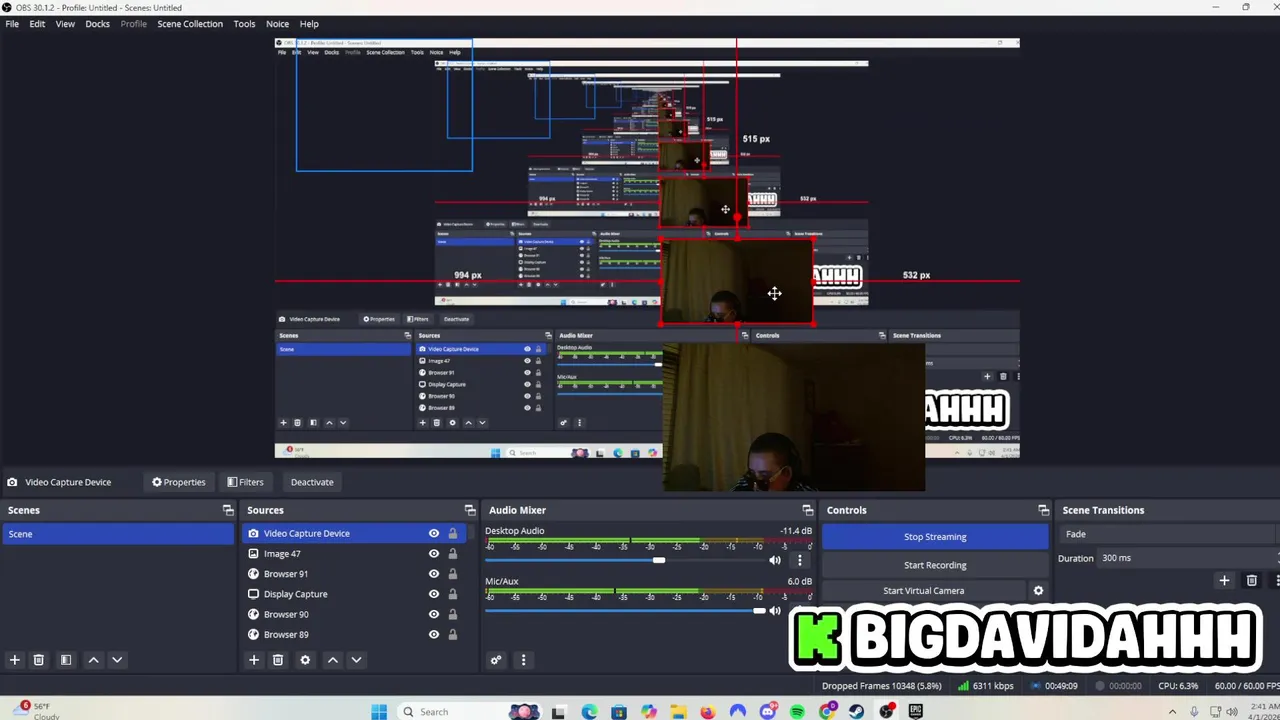Mute the Mic/Aux channel
Screen dimensions: 1280x720
coord(775,610)
